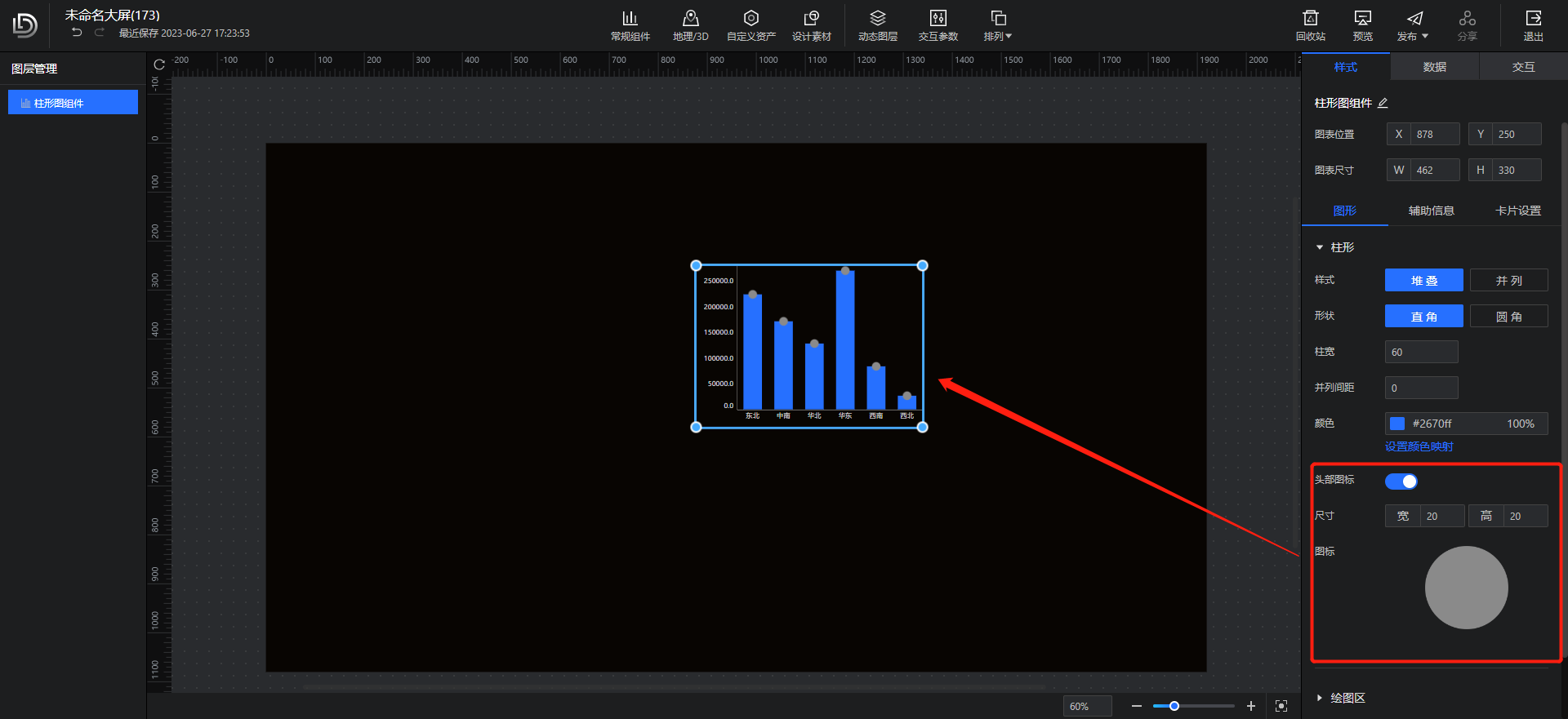Click the edit pencil next to 柱形图组件
Image resolution: width=1568 pixels, height=719 pixels.
(x=1383, y=104)
